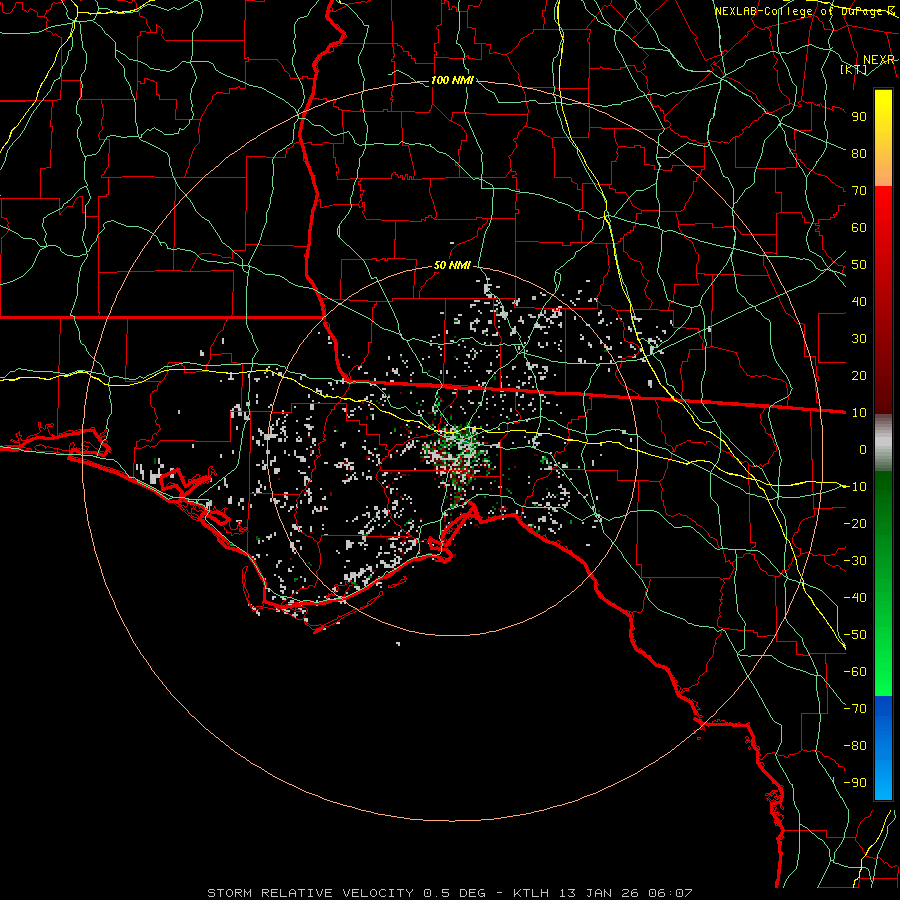
Task: Select the positive 20 value on velocity scale
Action: 859,375
